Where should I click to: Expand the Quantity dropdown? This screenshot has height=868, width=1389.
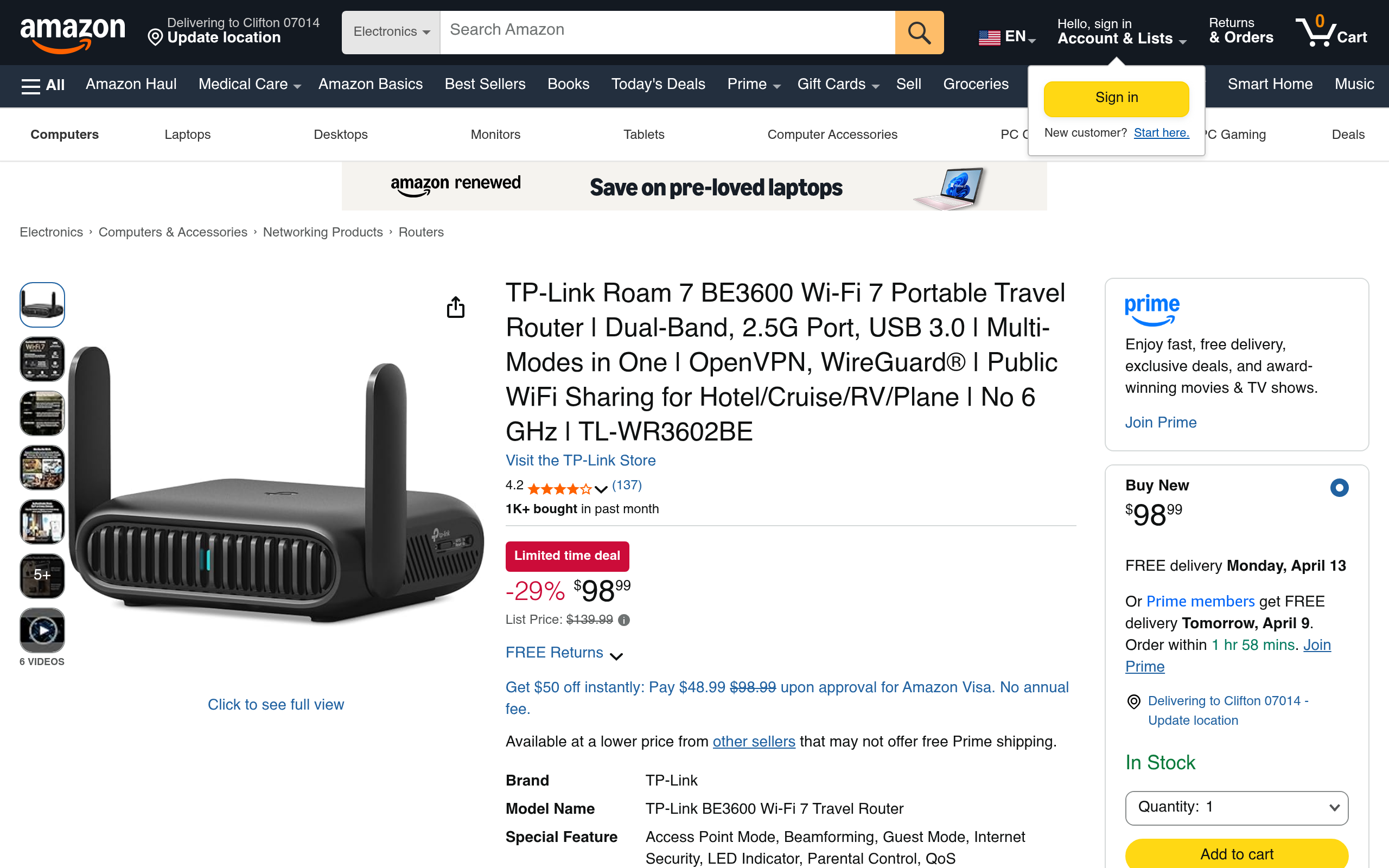pyautogui.click(x=1237, y=807)
